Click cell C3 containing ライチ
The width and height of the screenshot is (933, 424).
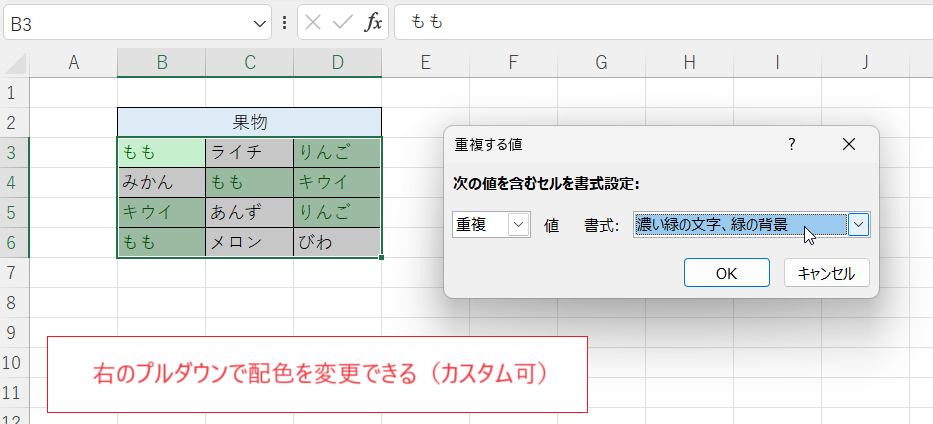click(250, 153)
